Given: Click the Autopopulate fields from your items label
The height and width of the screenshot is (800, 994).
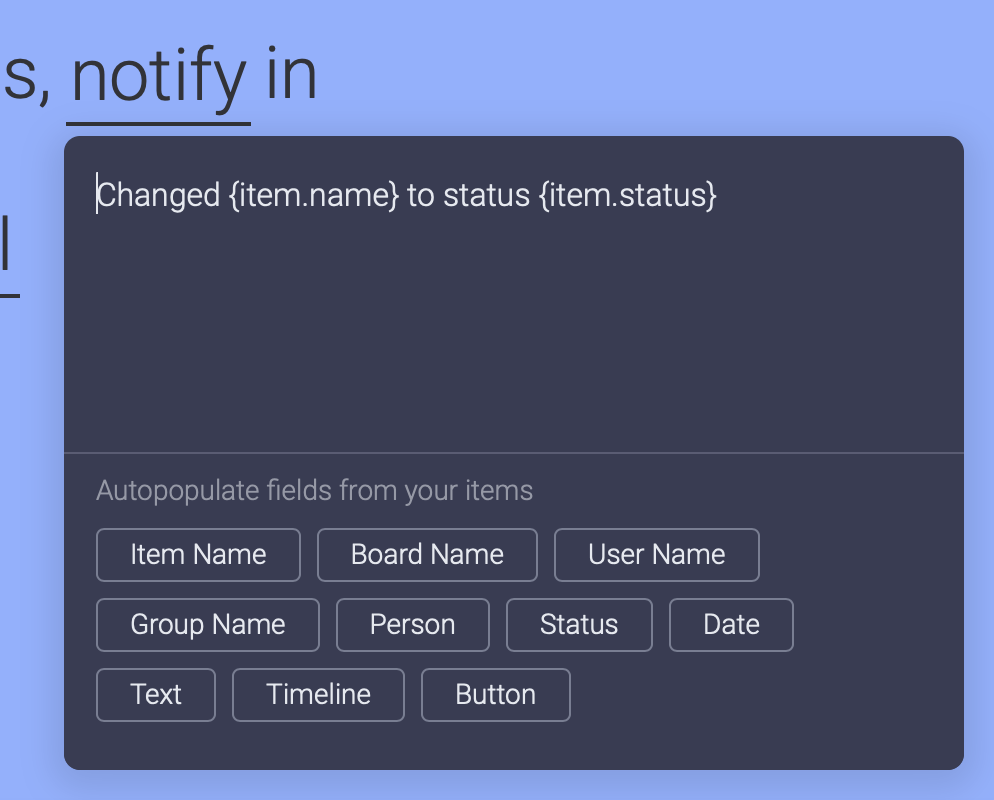Looking at the screenshot, I should pos(314,491).
